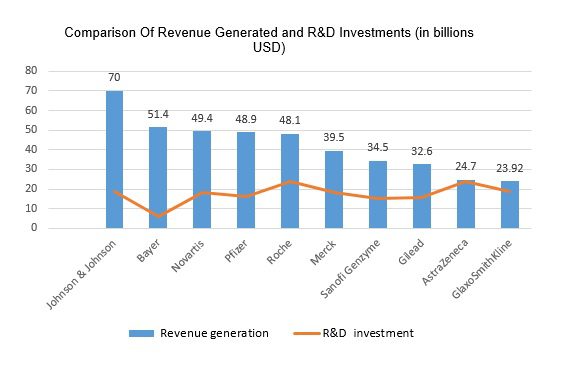Click the 'Roche' axis label

(x=279, y=252)
